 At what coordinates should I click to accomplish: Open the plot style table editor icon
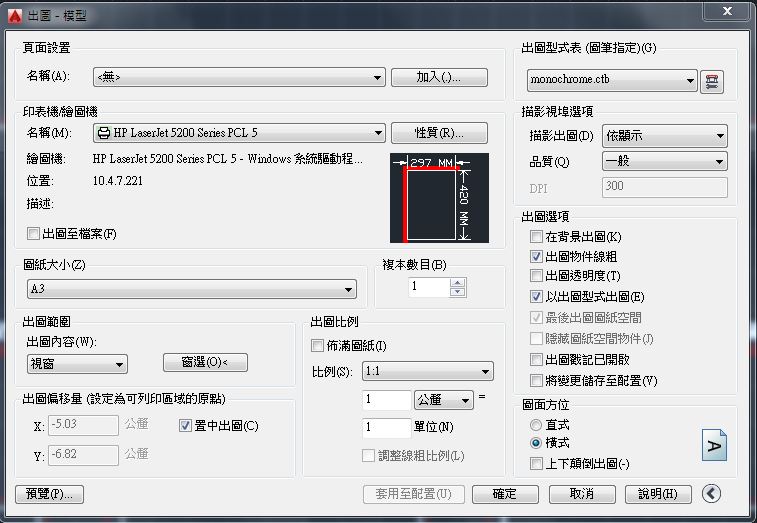click(712, 81)
